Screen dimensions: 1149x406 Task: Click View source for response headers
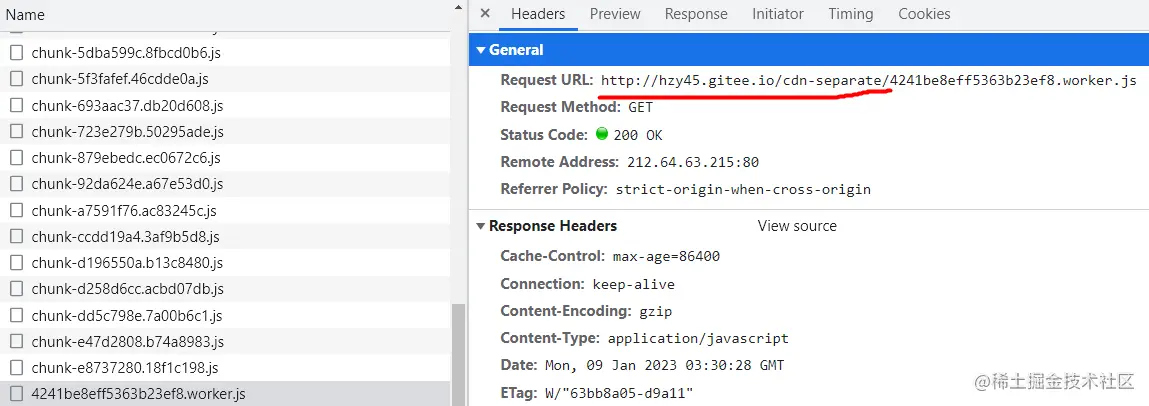tap(797, 226)
